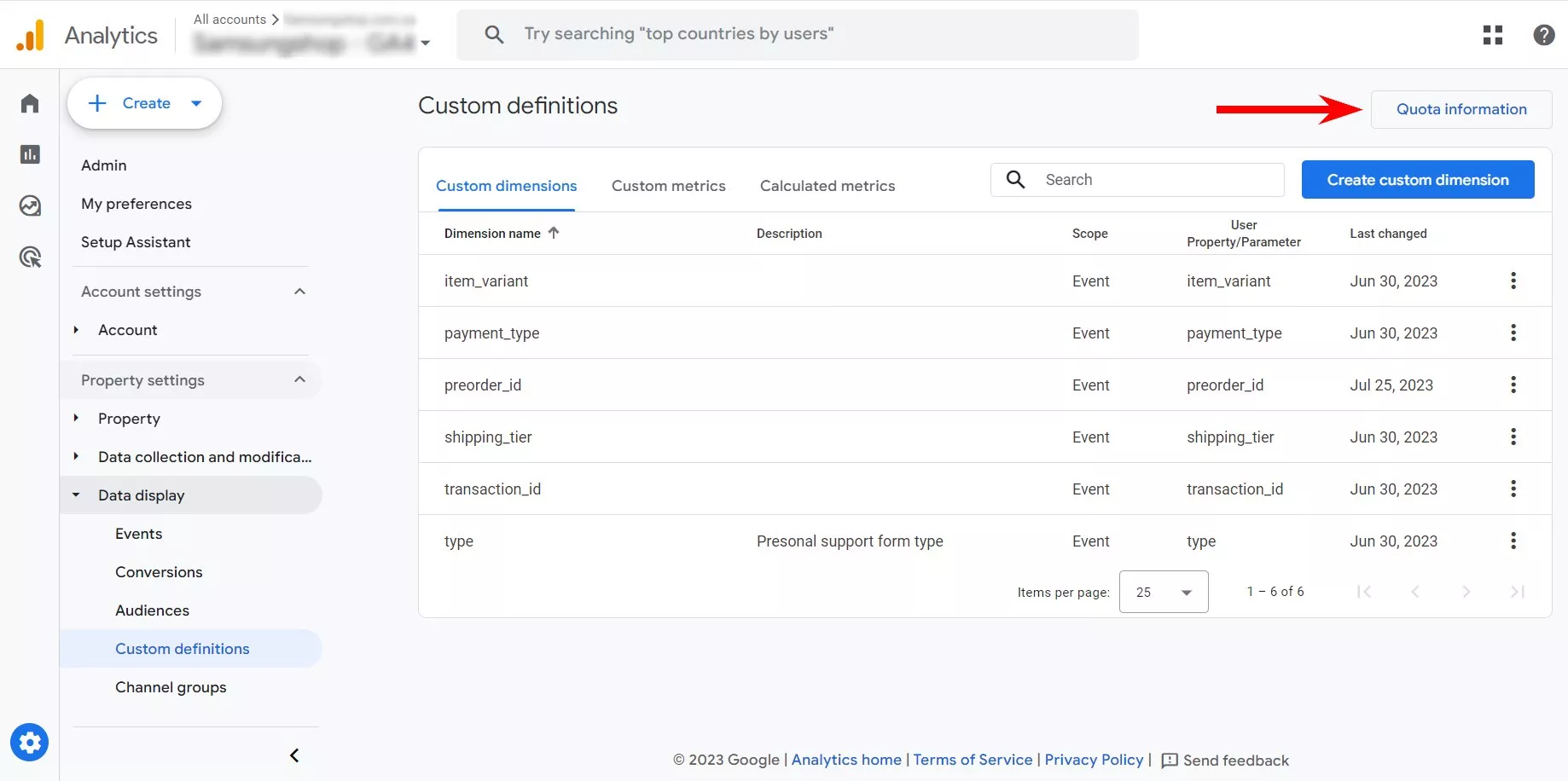Collapse Account settings section
This screenshot has height=781, width=1568.
coord(299,292)
